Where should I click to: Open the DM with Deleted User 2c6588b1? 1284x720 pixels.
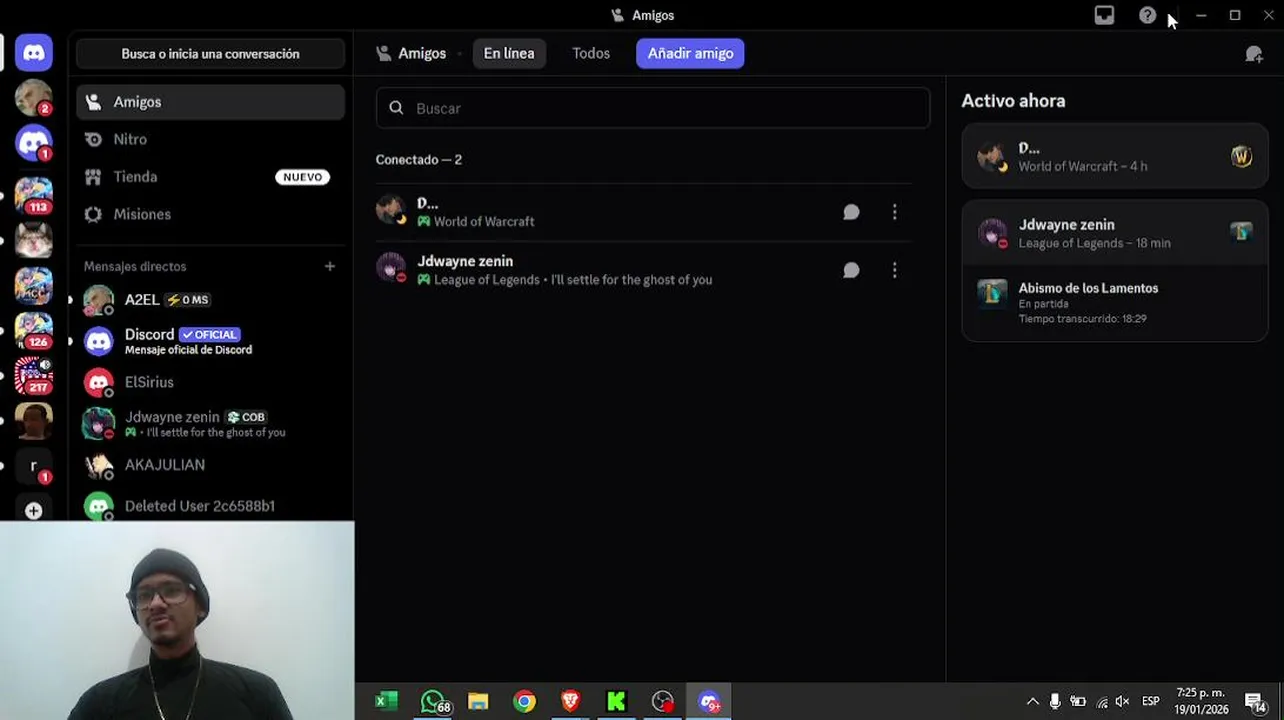[210, 506]
